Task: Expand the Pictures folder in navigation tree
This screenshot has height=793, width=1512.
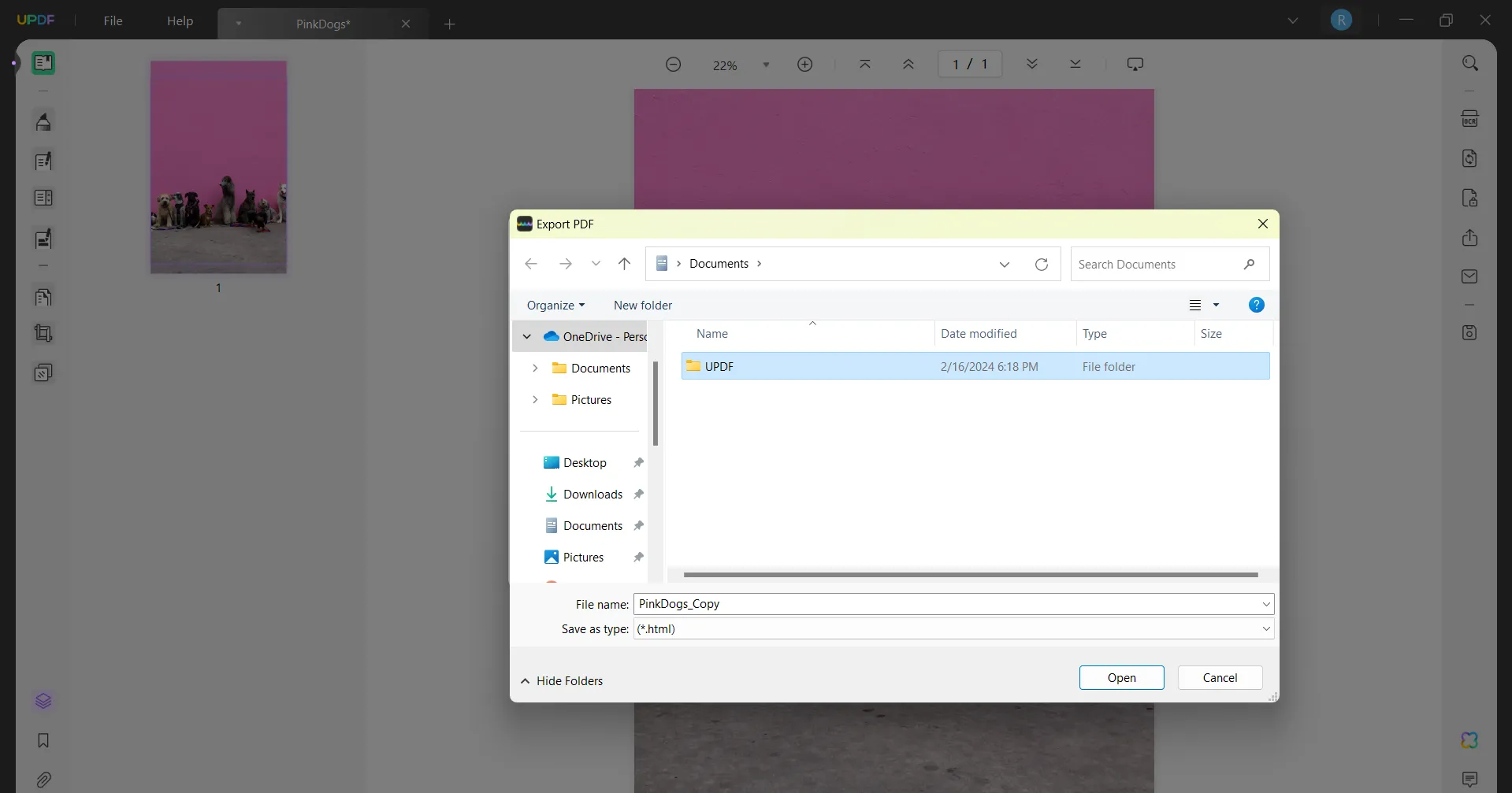Action: (536, 400)
